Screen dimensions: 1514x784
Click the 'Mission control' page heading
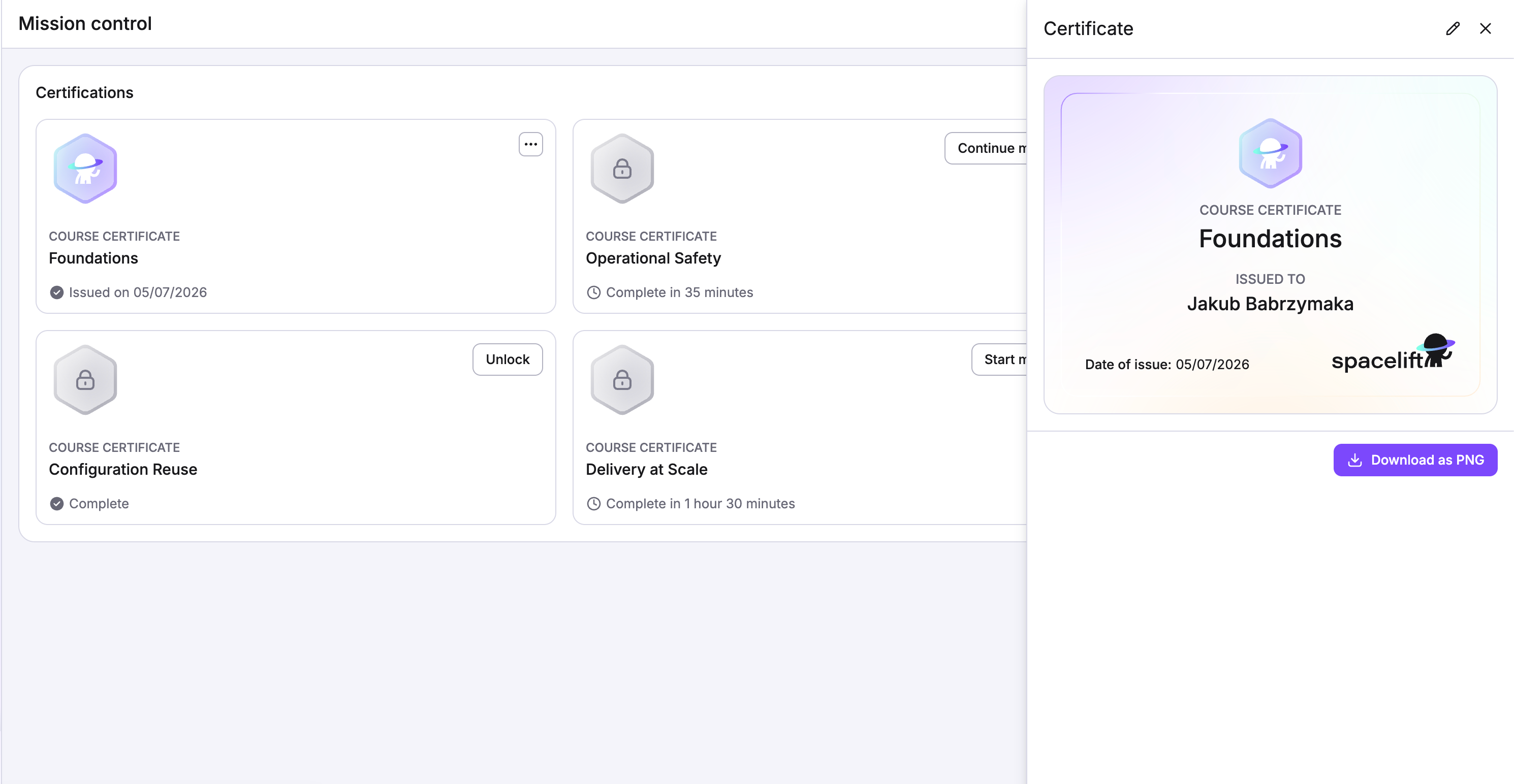pos(85,23)
